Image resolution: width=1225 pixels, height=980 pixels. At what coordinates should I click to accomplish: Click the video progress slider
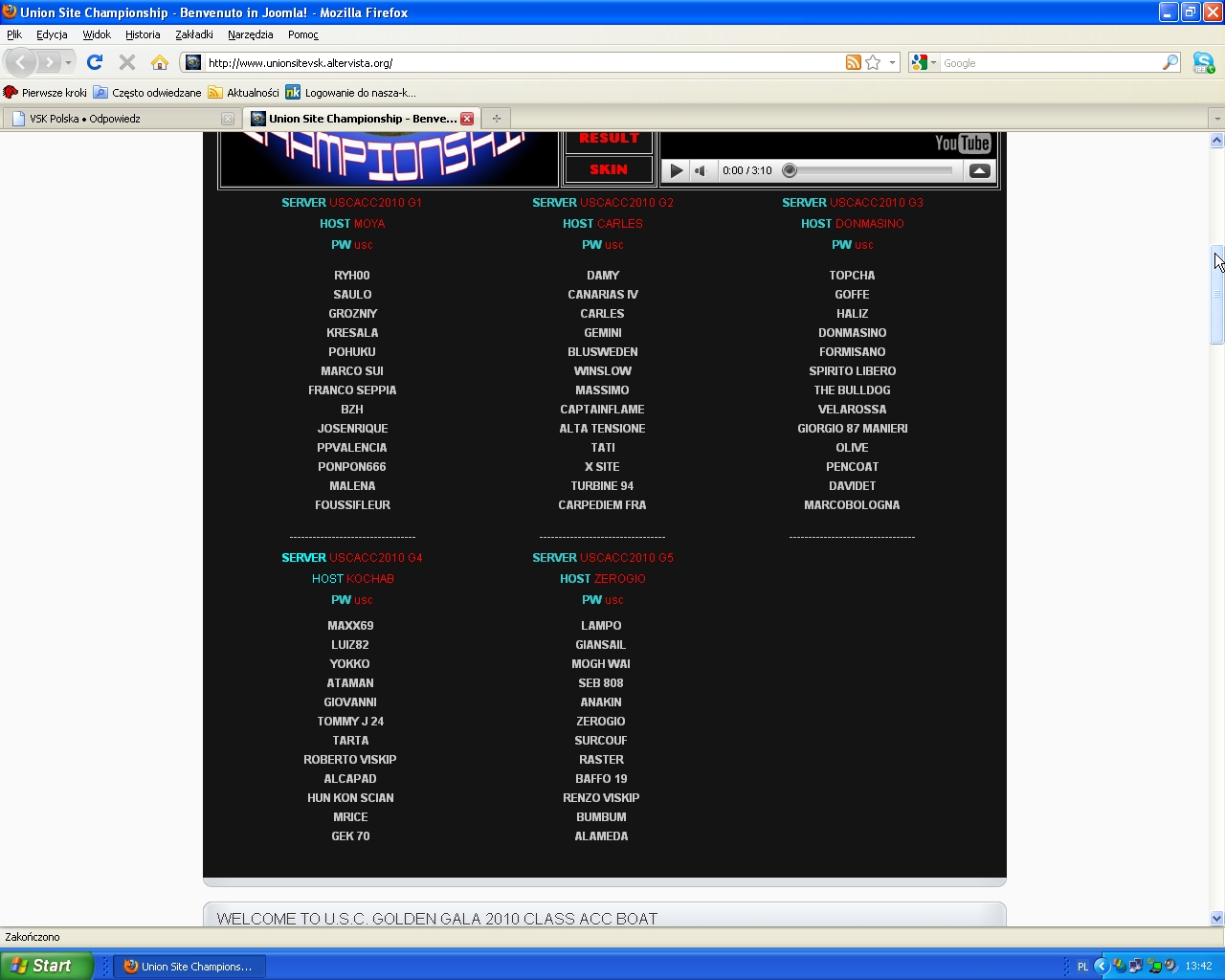coord(871,170)
